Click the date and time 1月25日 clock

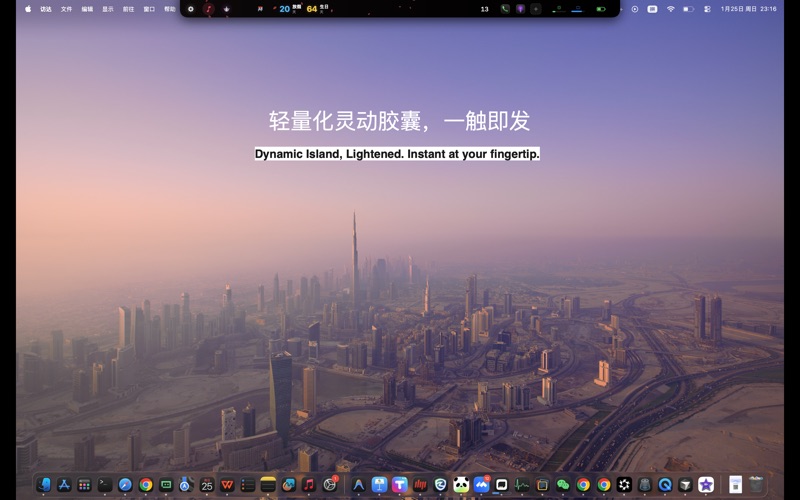coord(748,9)
